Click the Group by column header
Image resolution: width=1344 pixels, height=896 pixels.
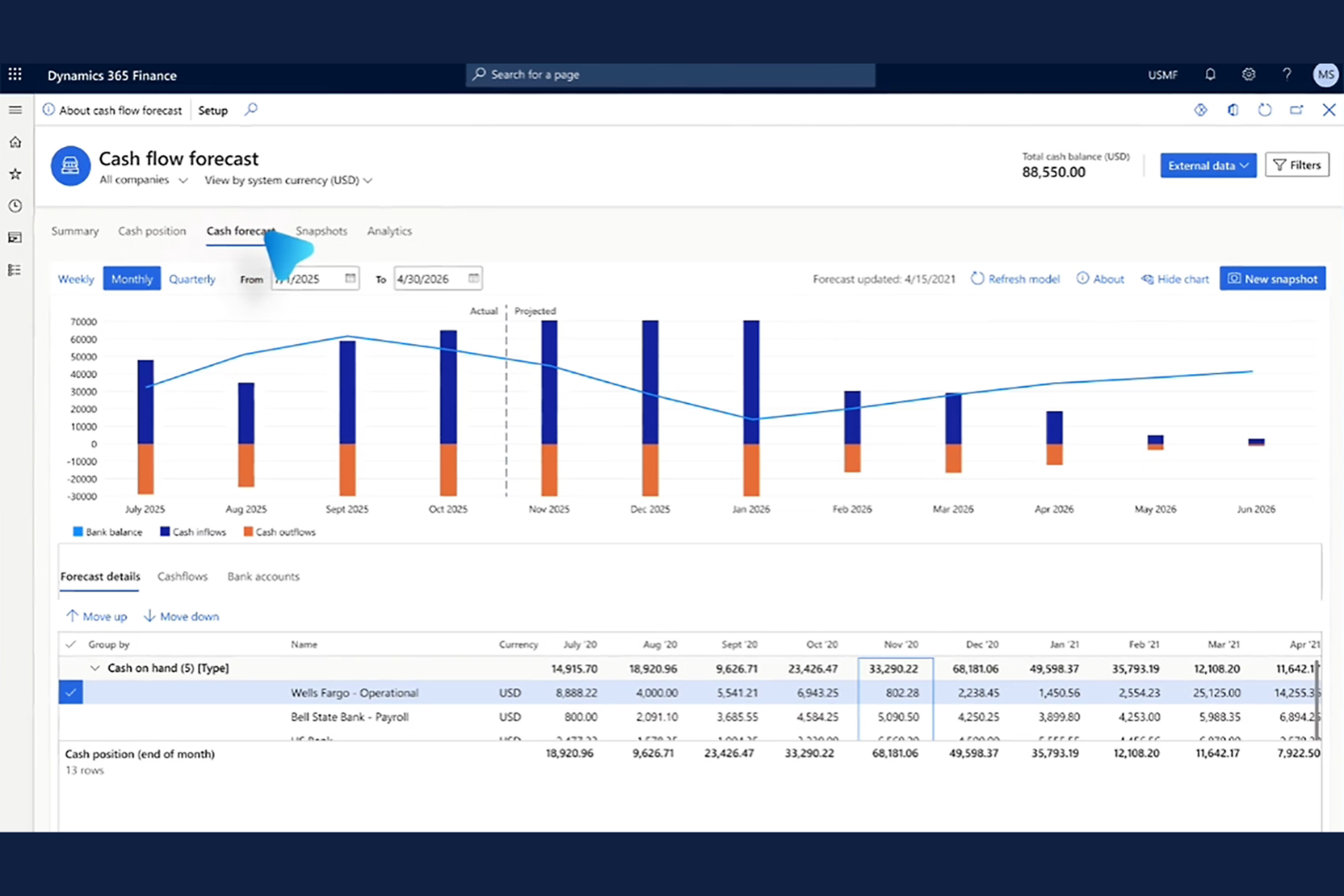(x=109, y=645)
